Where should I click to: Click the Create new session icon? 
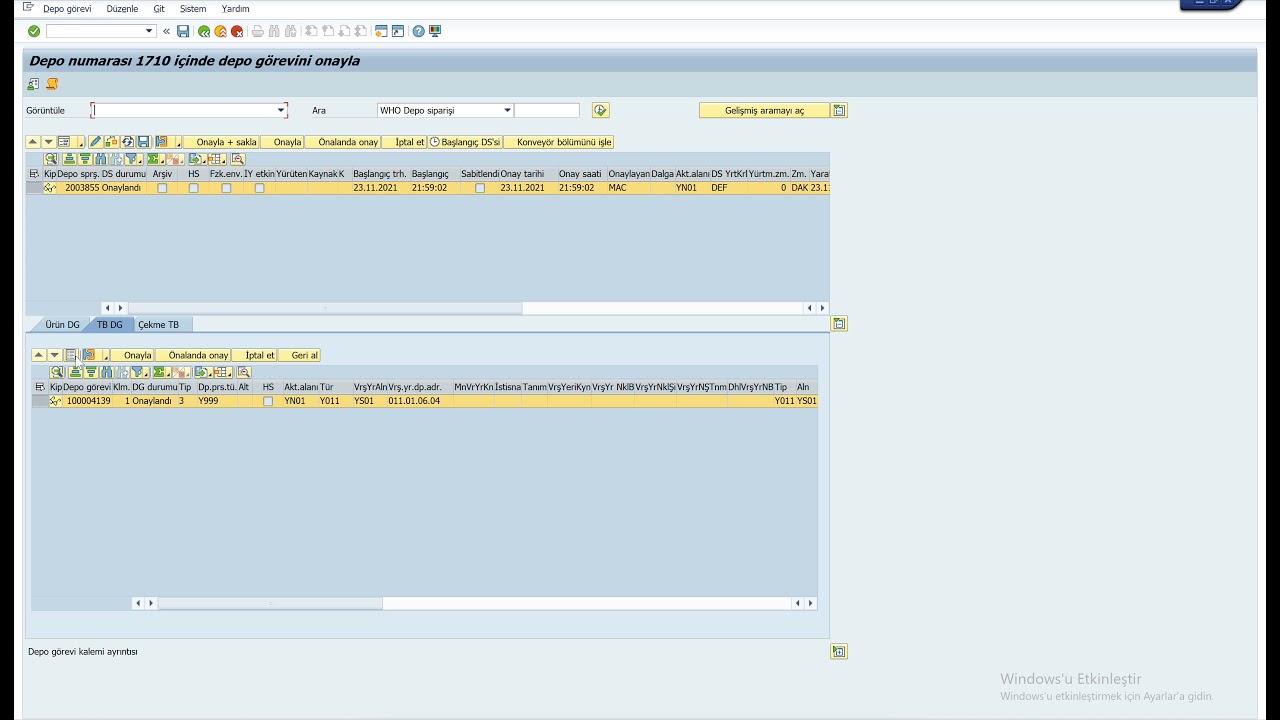click(x=381, y=31)
